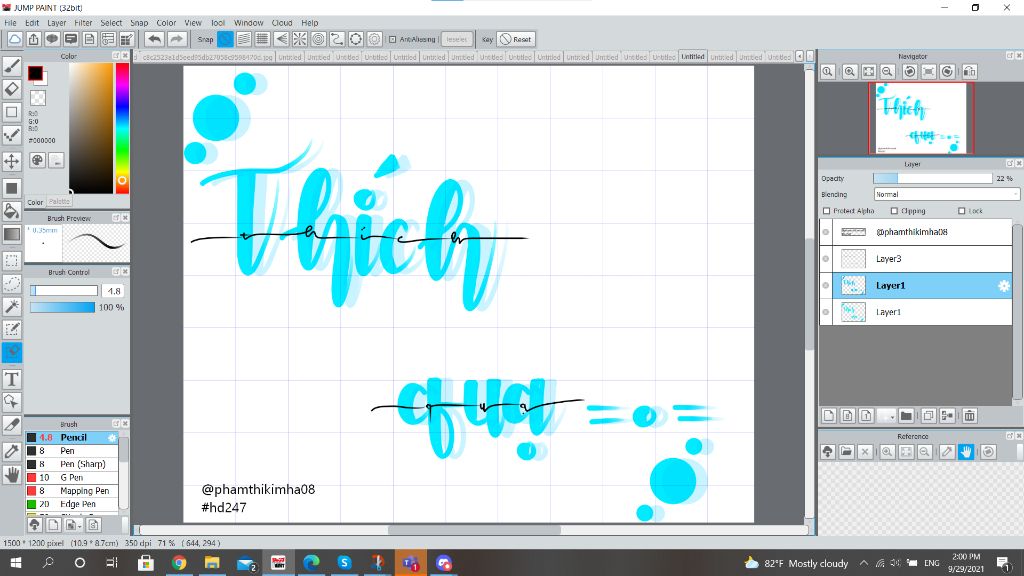Open the Blending mode dropdown
This screenshot has width=1024, height=576.
coord(946,195)
